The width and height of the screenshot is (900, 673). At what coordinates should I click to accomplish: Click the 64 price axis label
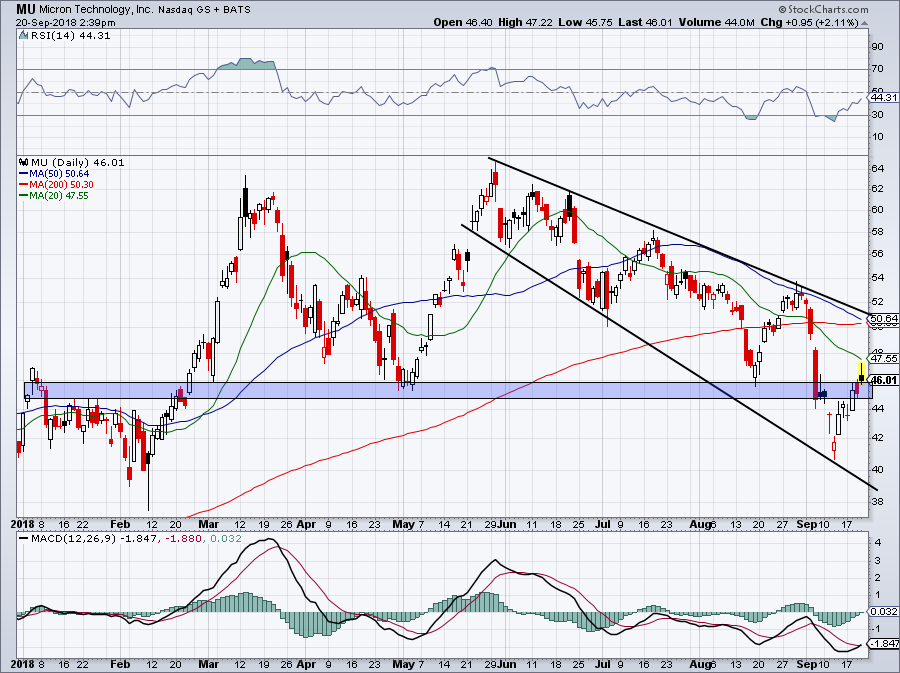877,169
